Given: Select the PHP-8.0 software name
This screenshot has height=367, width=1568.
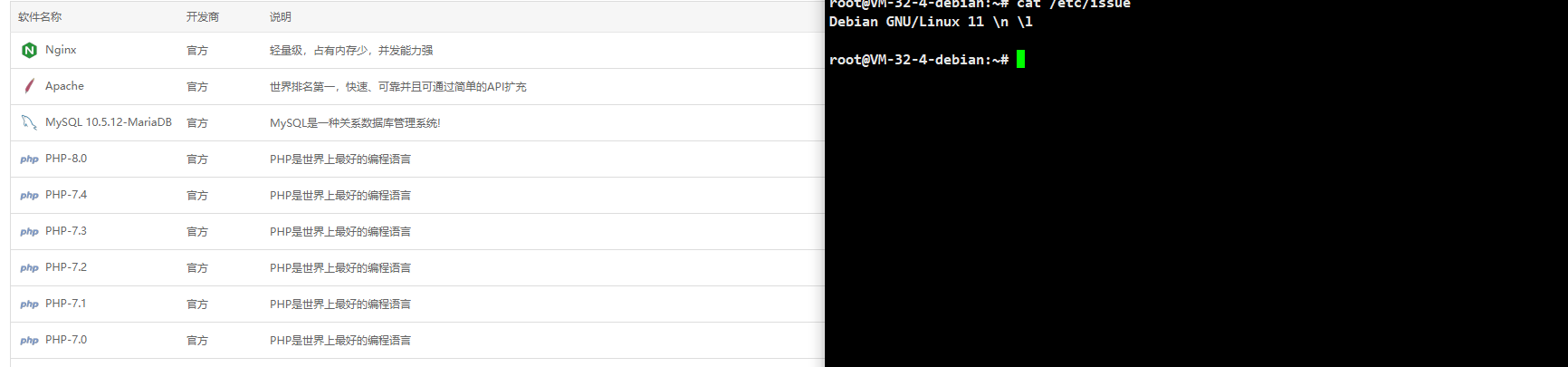Looking at the screenshot, I should (66, 159).
